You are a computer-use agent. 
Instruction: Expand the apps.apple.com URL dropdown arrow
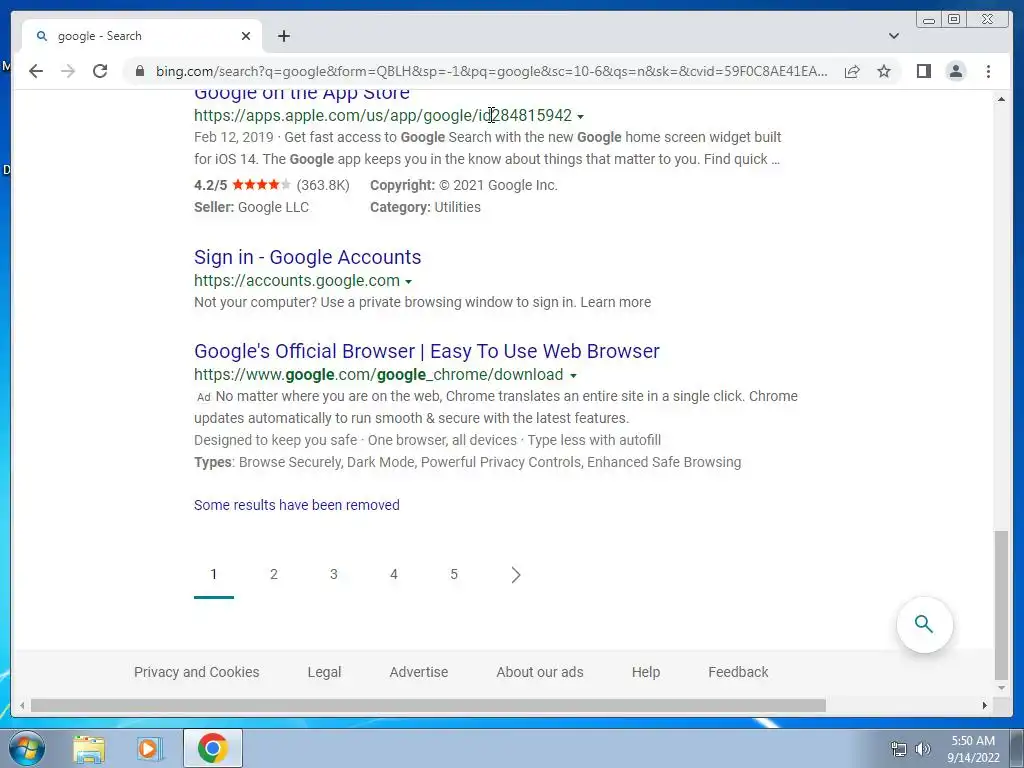click(581, 117)
